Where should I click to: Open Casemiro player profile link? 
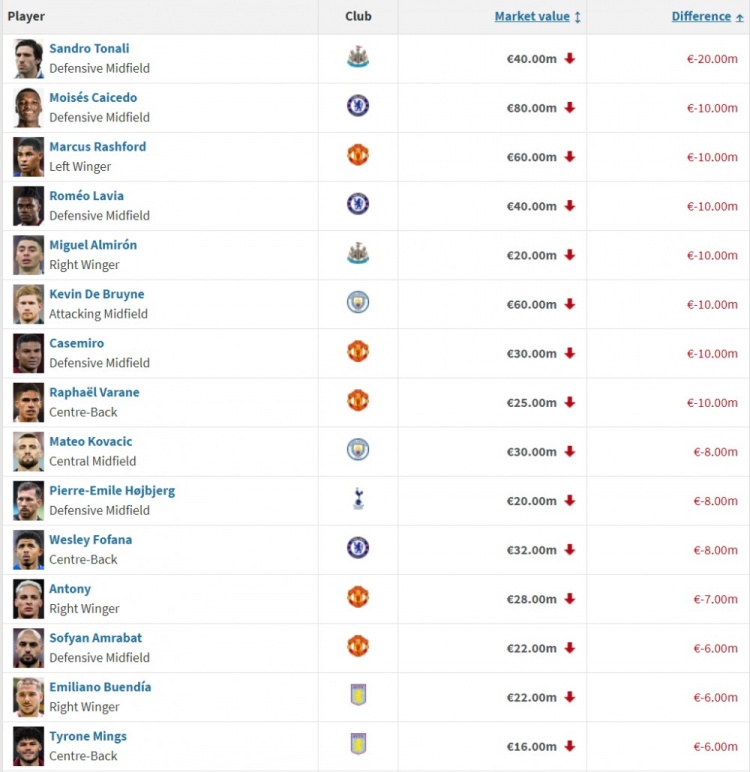click(x=76, y=343)
